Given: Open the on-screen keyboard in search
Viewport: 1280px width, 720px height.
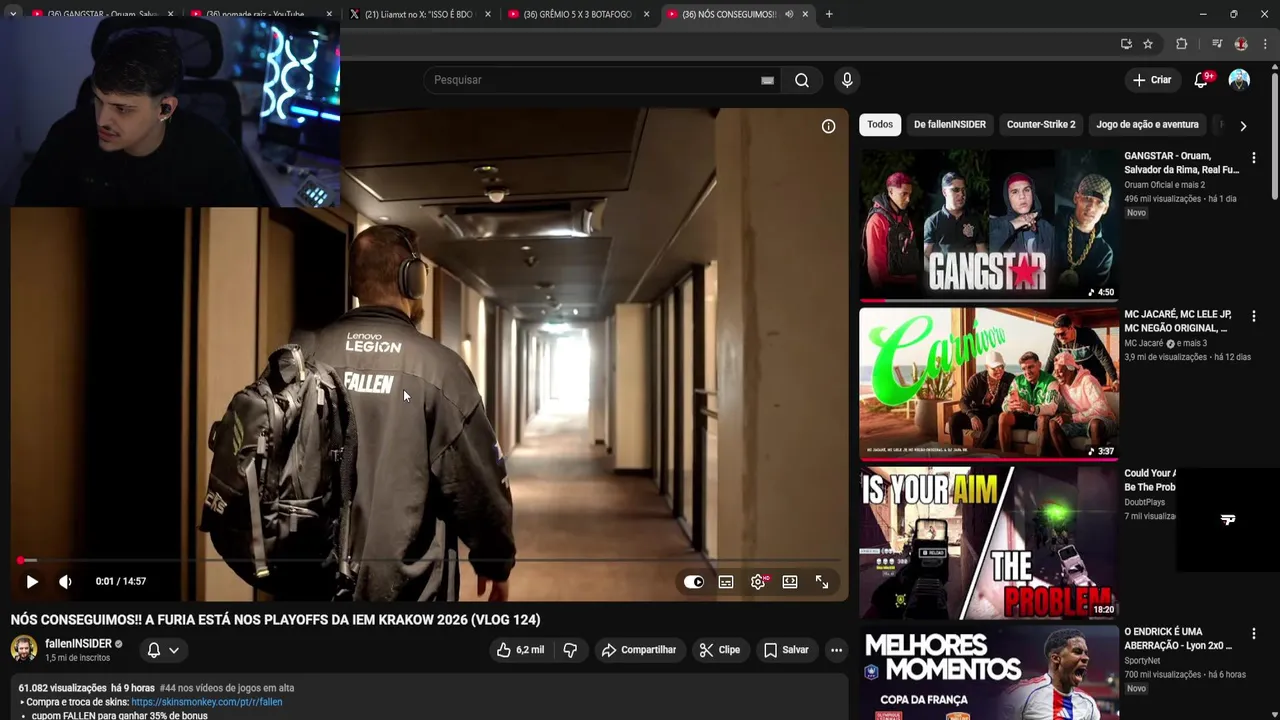Looking at the screenshot, I should click(x=767, y=80).
